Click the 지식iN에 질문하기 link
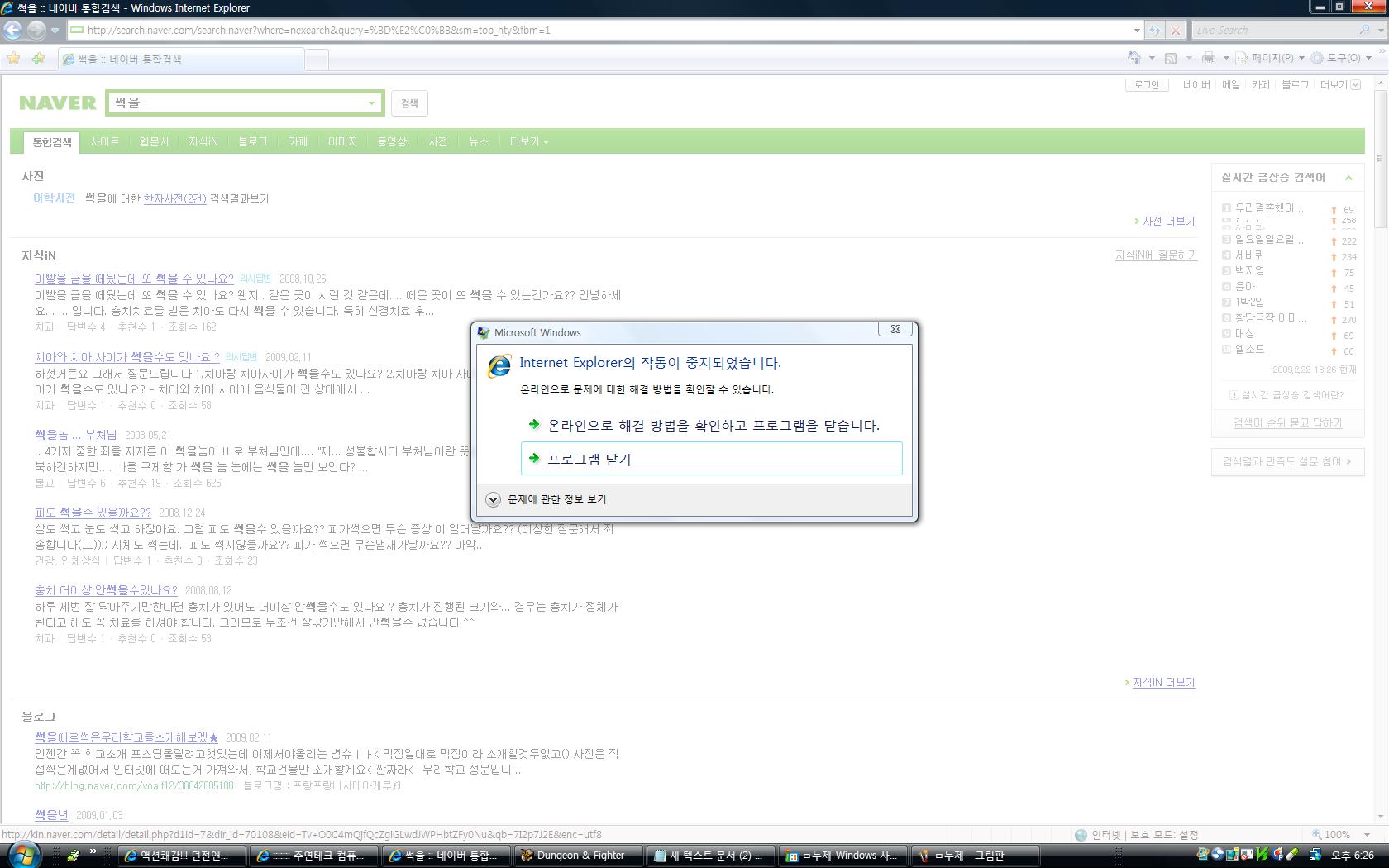1389x868 pixels. (1156, 255)
